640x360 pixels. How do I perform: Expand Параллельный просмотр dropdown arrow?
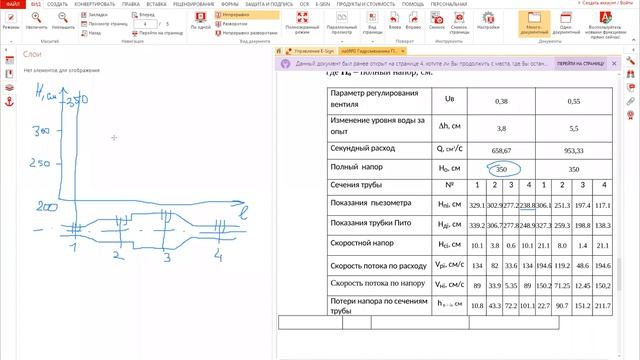[x=342, y=41]
